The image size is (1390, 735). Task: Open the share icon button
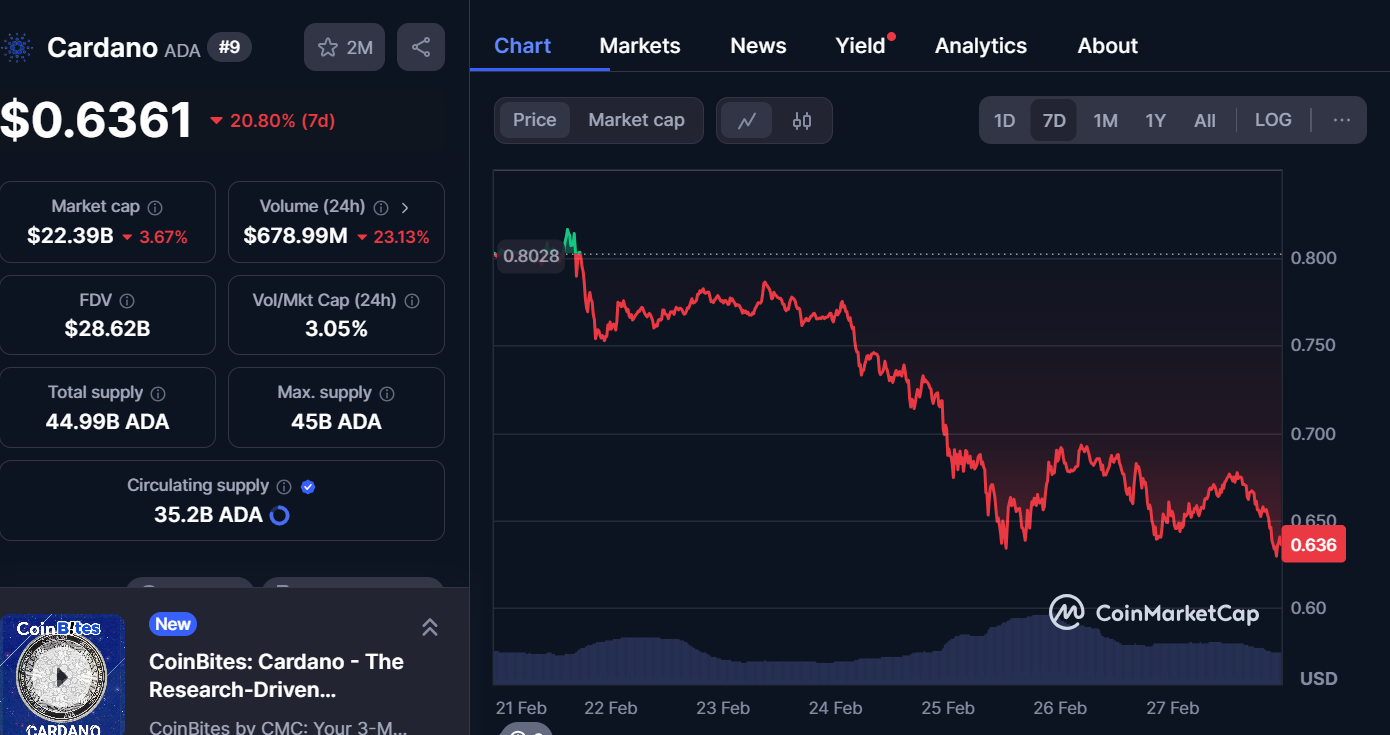click(x=421, y=47)
